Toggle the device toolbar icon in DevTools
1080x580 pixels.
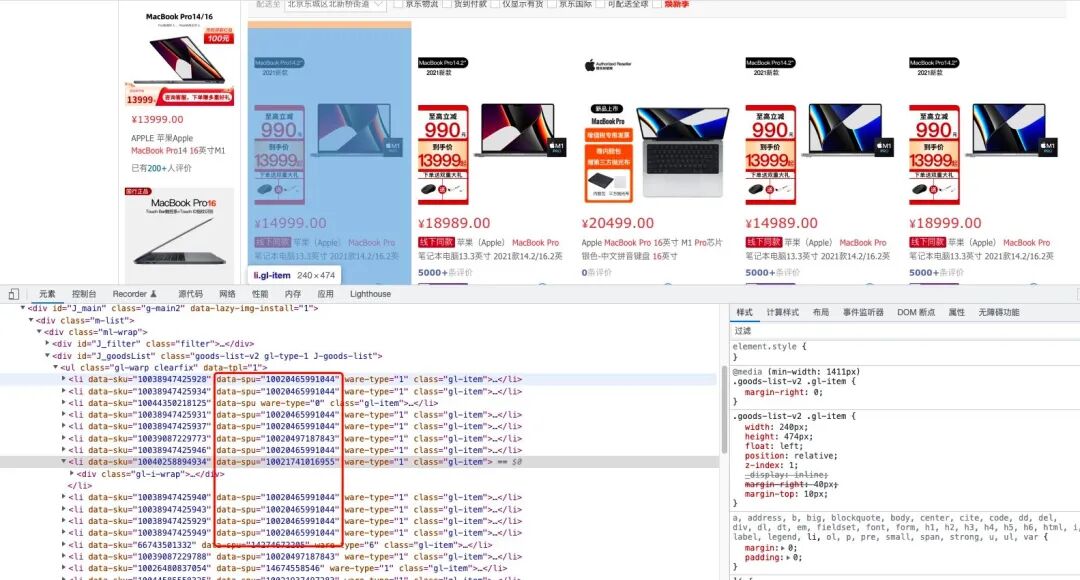coord(13,294)
